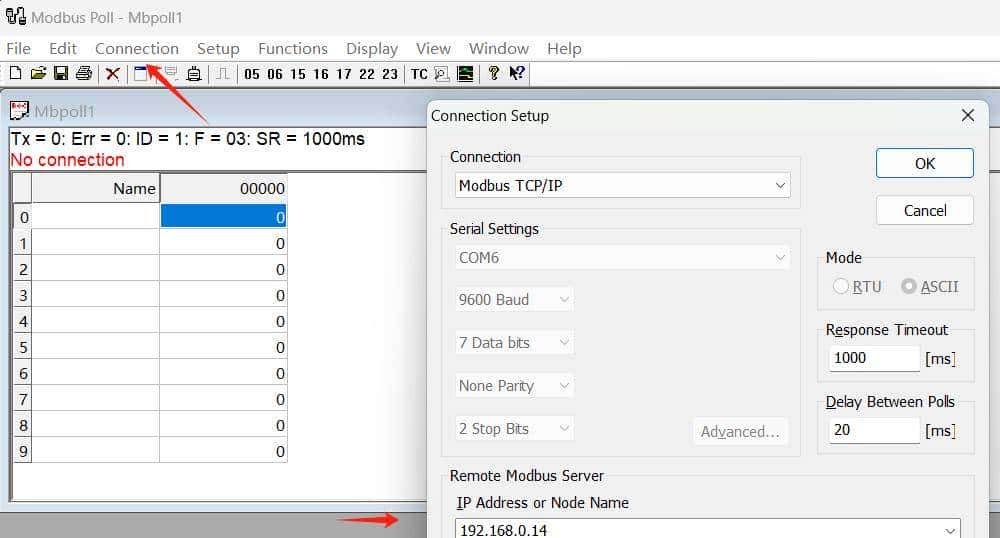Open the Setup menu
This screenshot has width=1000, height=538.
point(218,48)
